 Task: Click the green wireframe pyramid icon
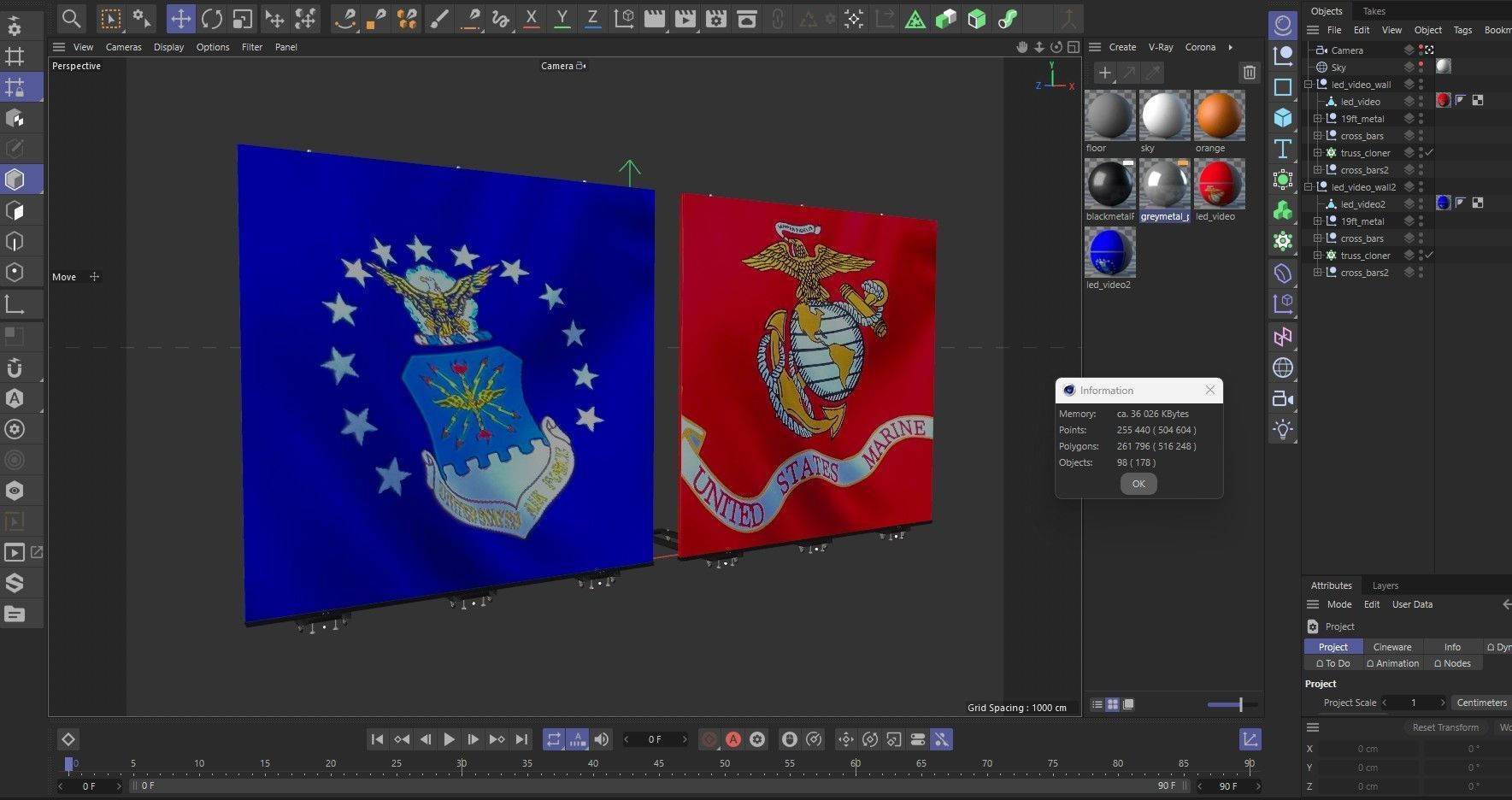click(915, 19)
